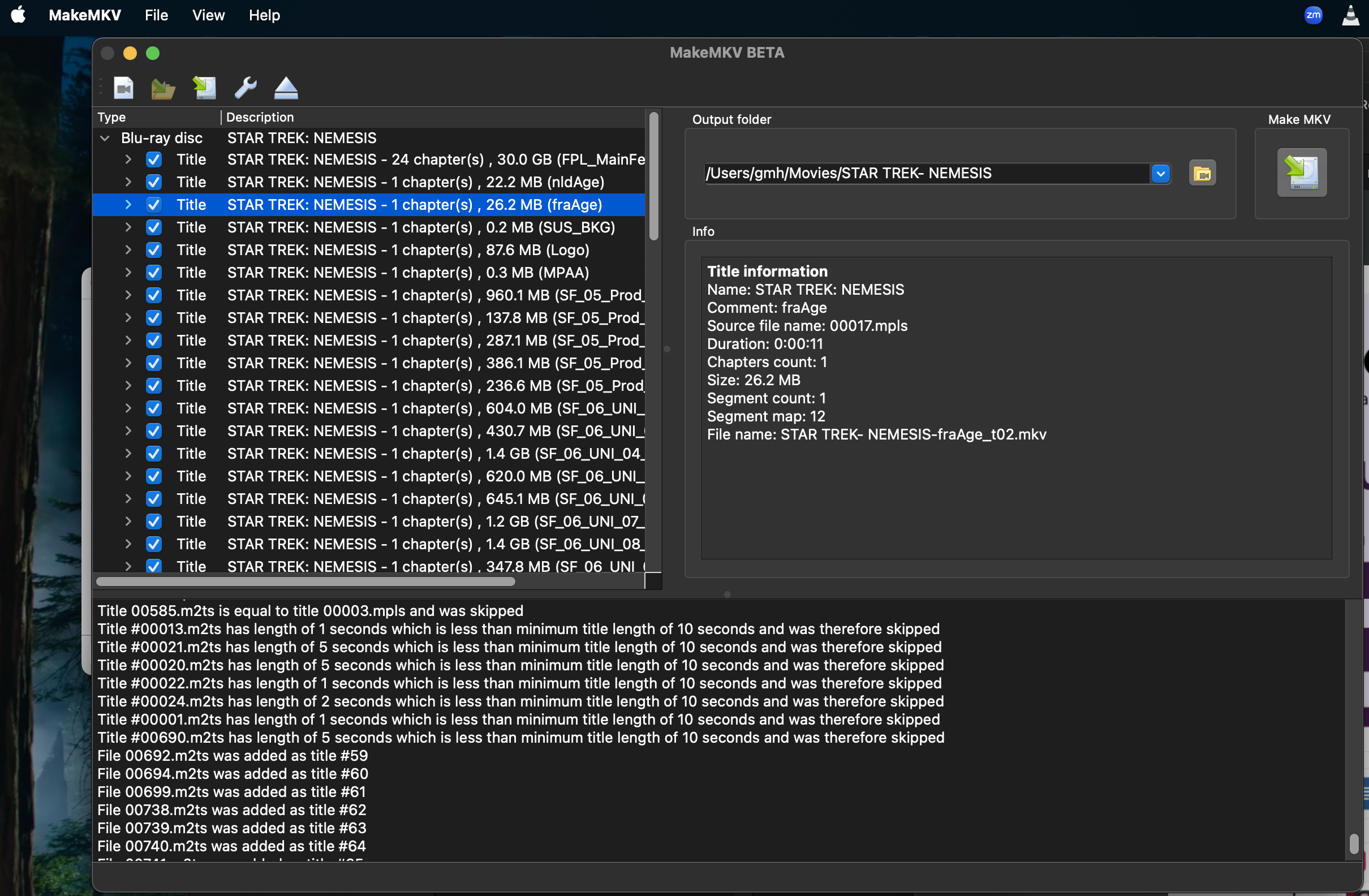The height and width of the screenshot is (896, 1369).
Task: Click the 'Duration: 0:00:11' info line
Action: click(x=765, y=344)
